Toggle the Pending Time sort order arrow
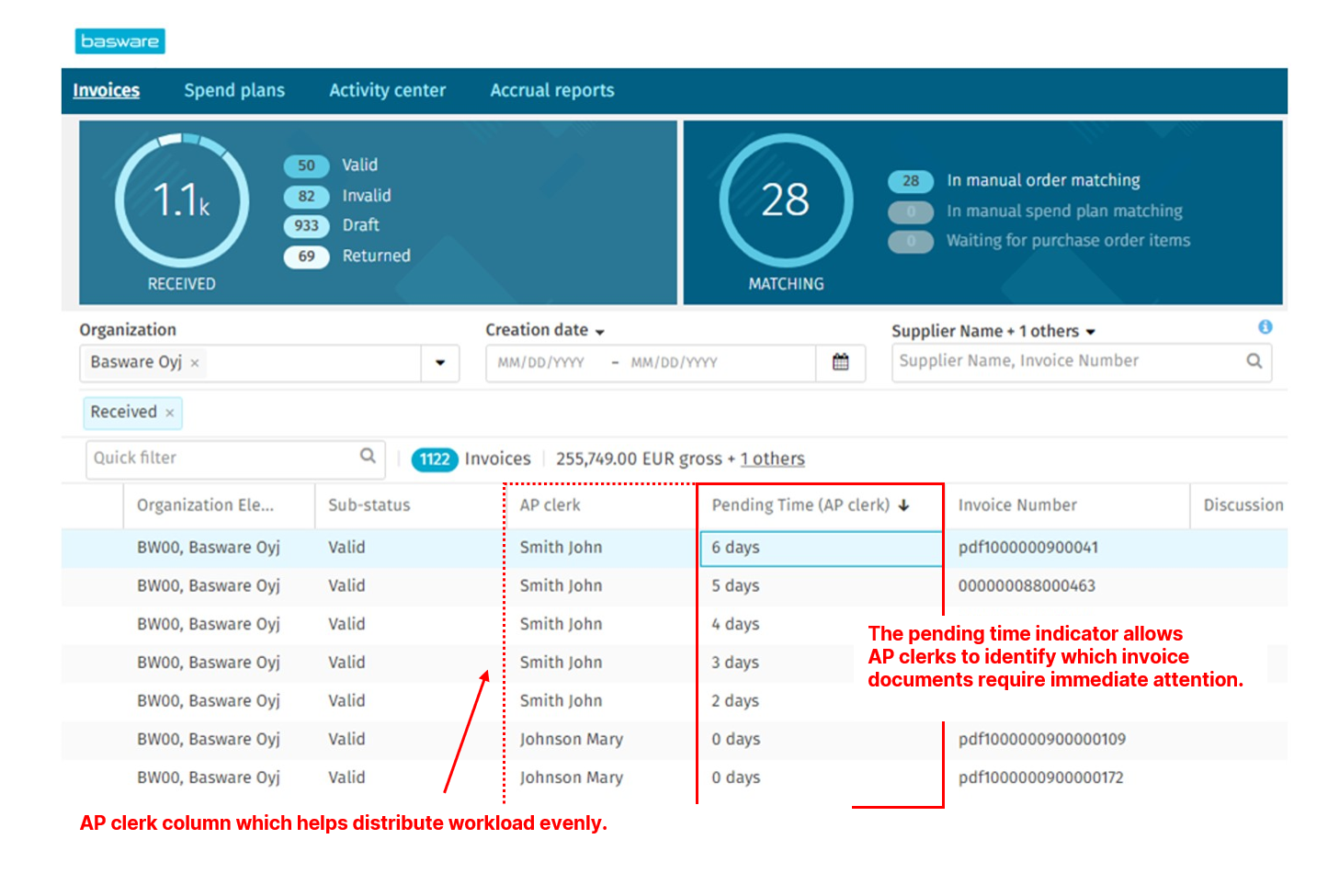The width and height of the screenshot is (1339, 896). pyautogui.click(x=904, y=505)
